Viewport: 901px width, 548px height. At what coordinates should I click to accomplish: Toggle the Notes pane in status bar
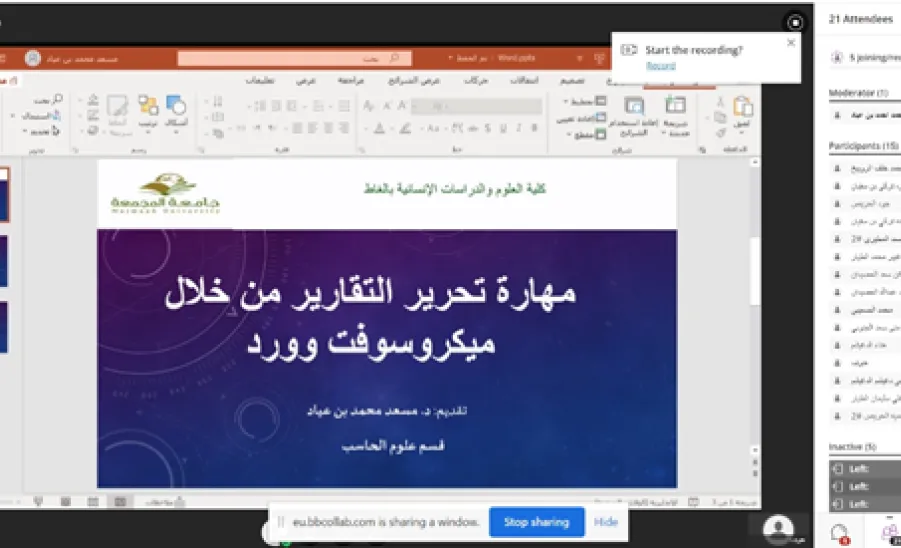tap(164, 502)
